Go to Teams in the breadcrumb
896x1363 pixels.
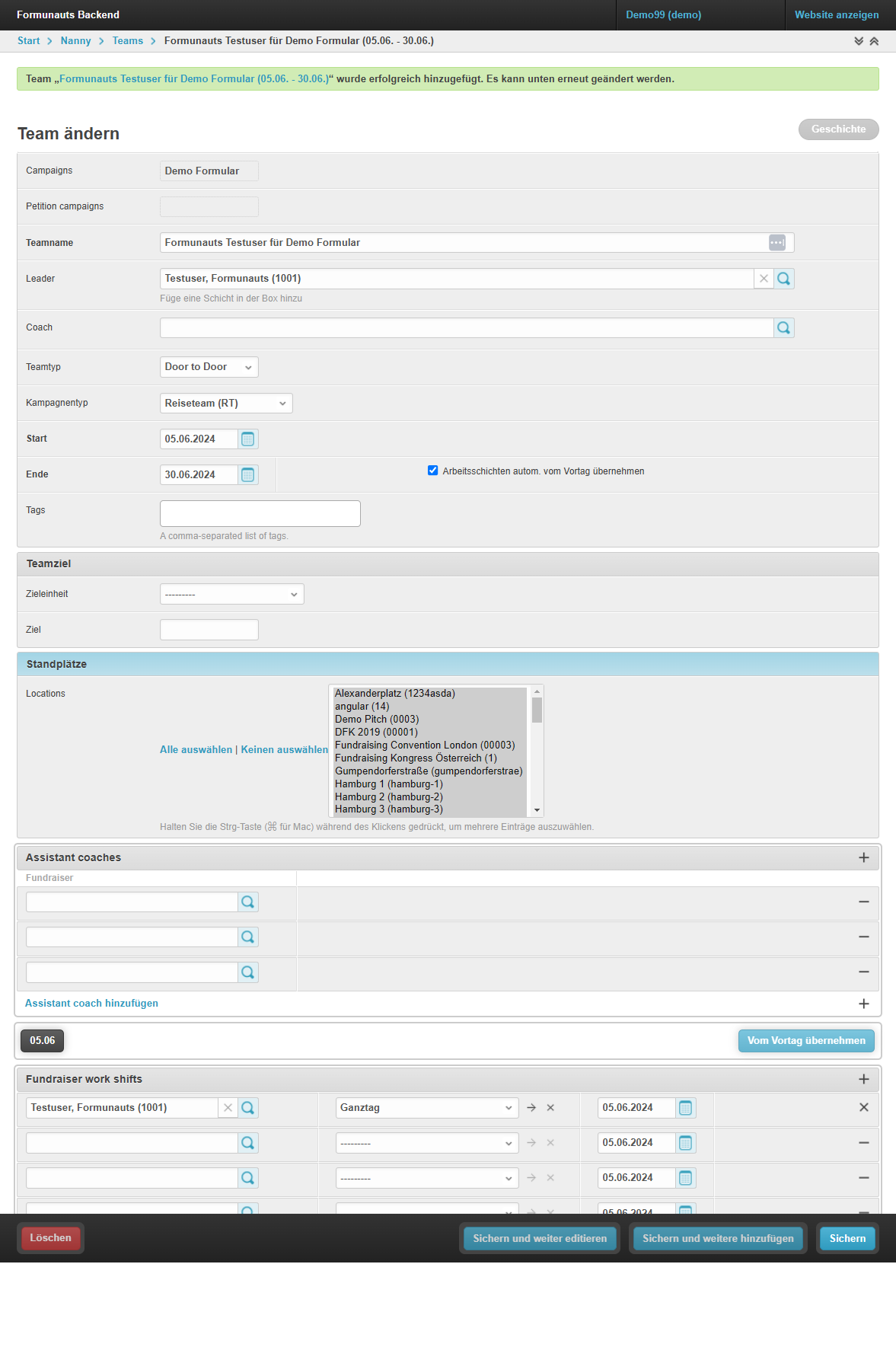coord(128,41)
